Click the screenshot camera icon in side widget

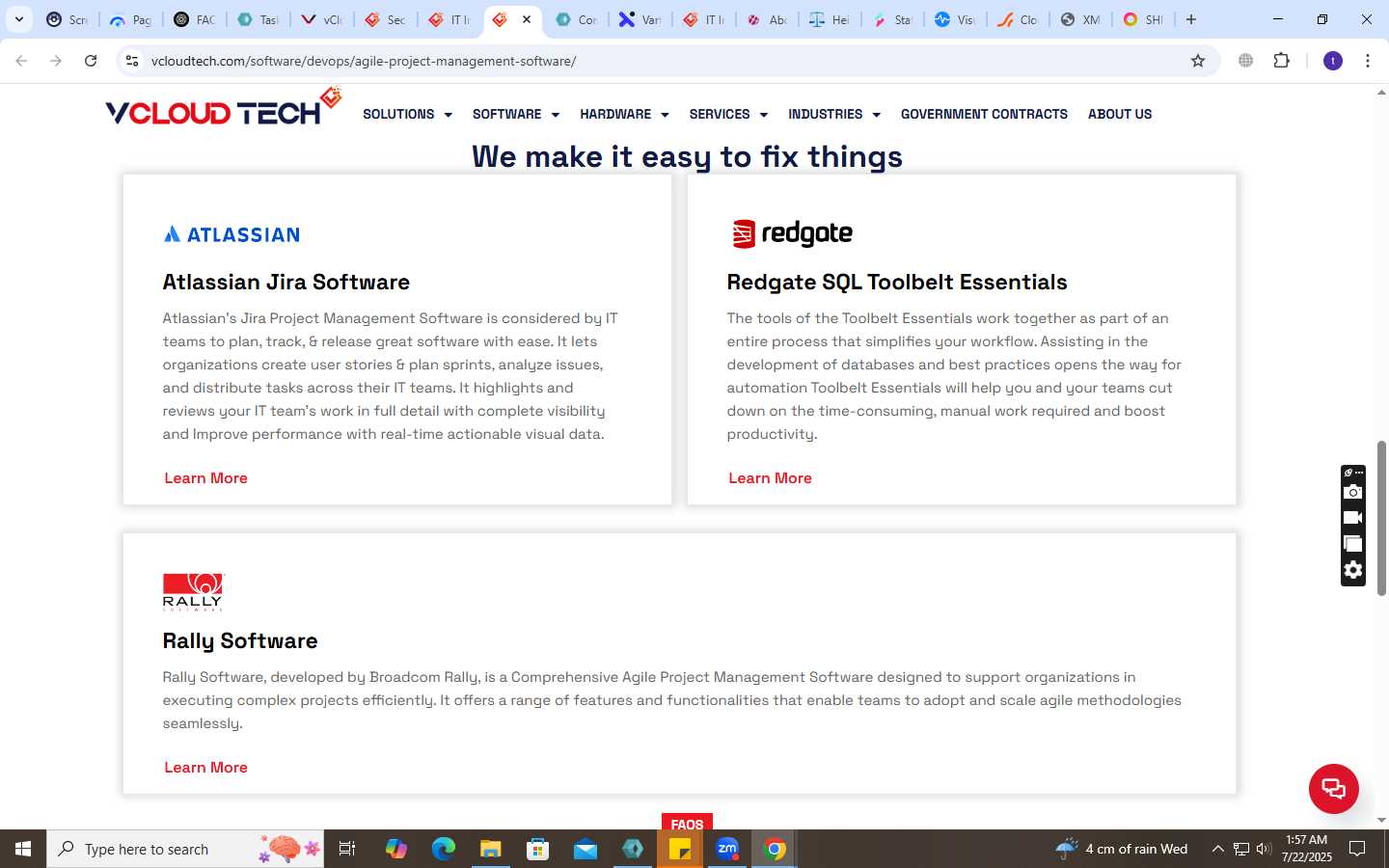1353,492
